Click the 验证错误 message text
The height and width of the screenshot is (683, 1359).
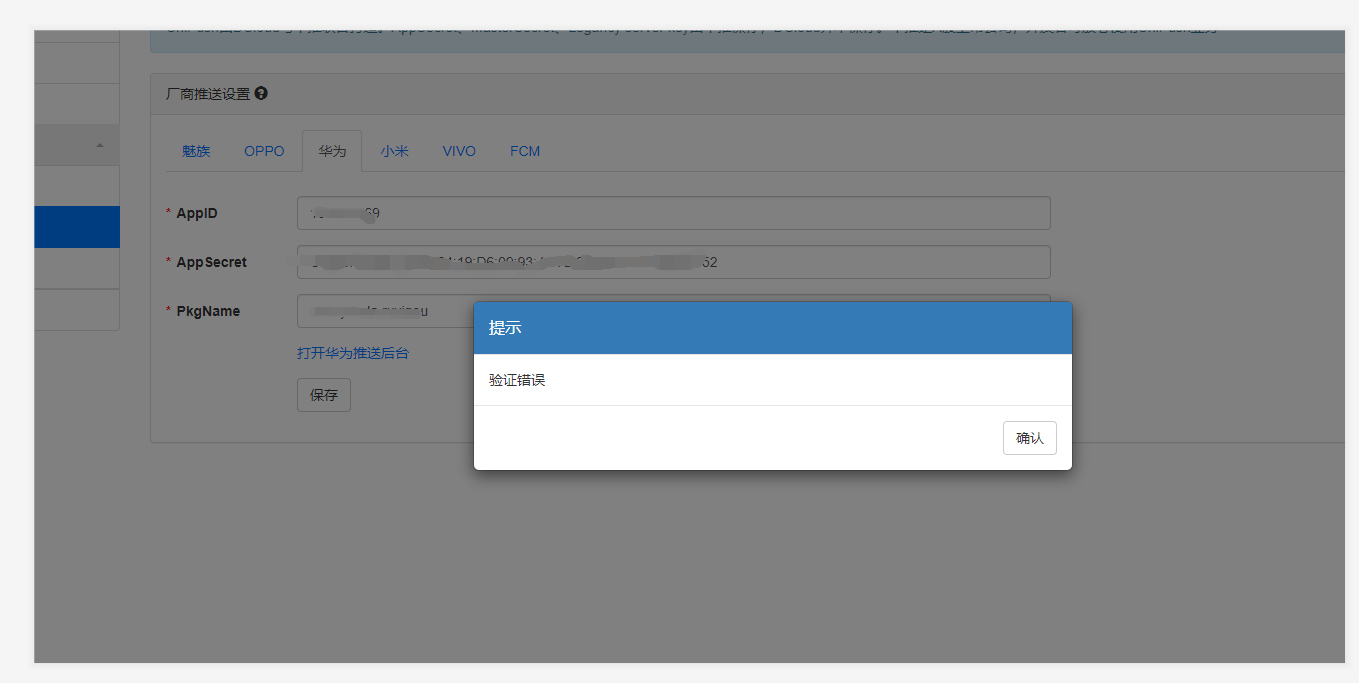517,380
